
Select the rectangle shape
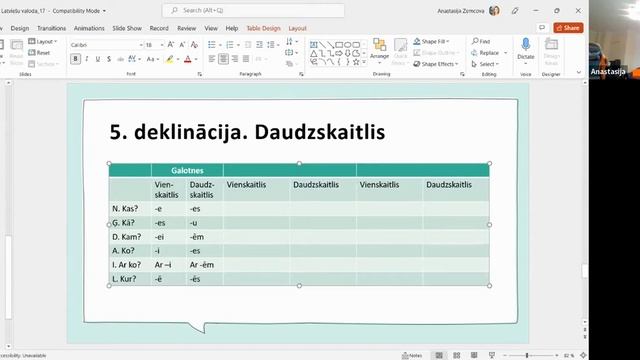click(x=339, y=44)
